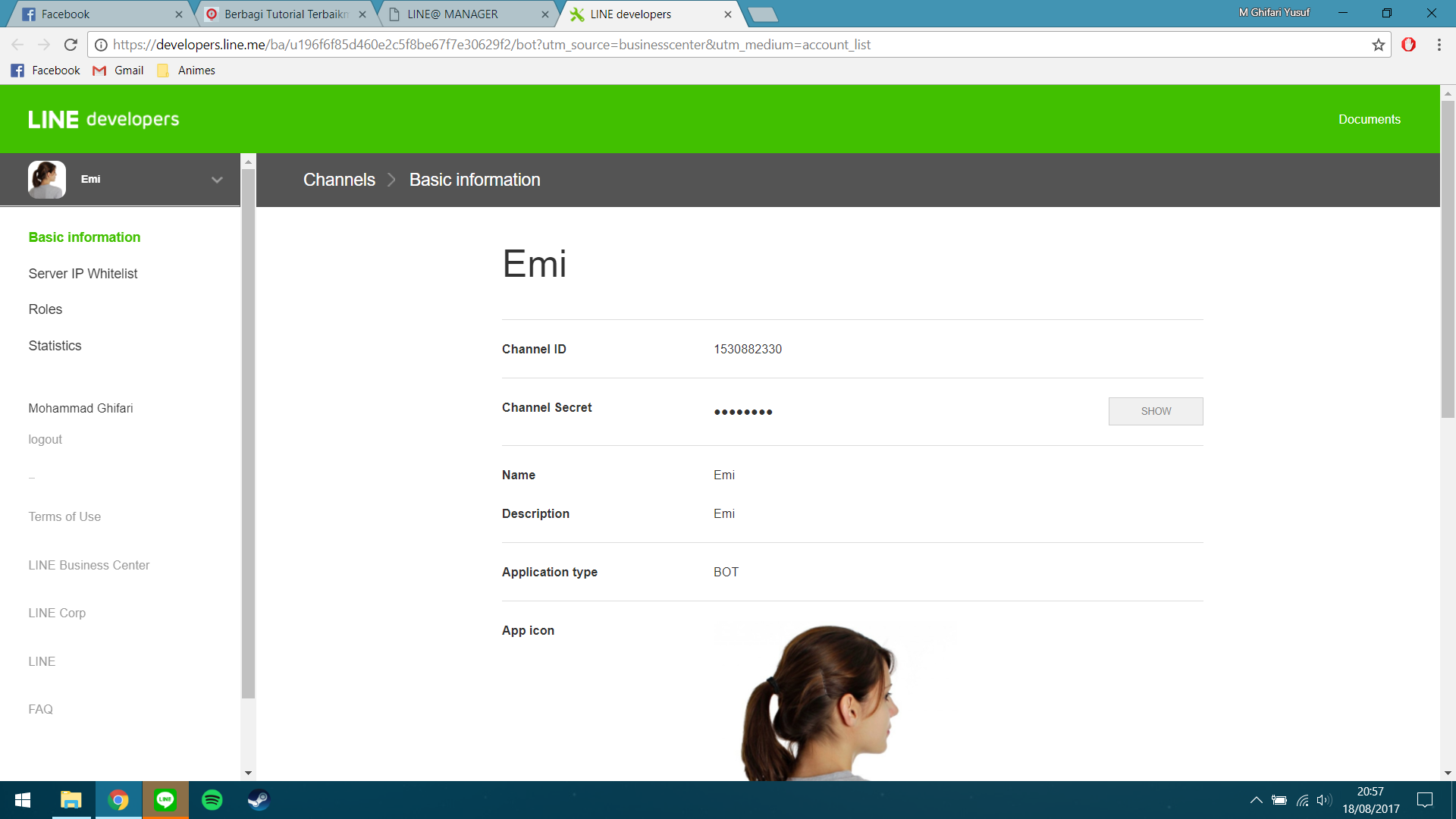This screenshot has height=819, width=1456.
Task: Show hidden system tray icons
Action: pos(1256,799)
